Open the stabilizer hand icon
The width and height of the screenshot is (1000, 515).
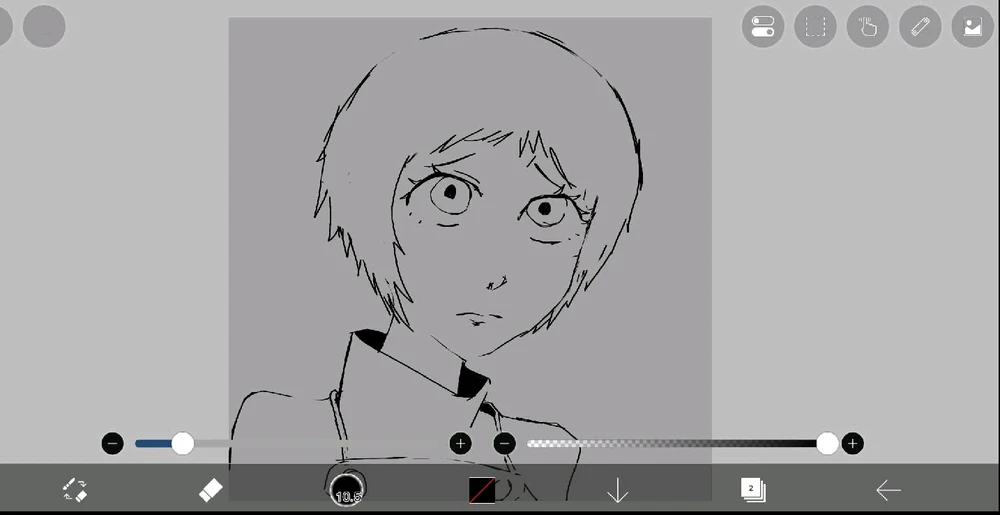[x=867, y=27]
